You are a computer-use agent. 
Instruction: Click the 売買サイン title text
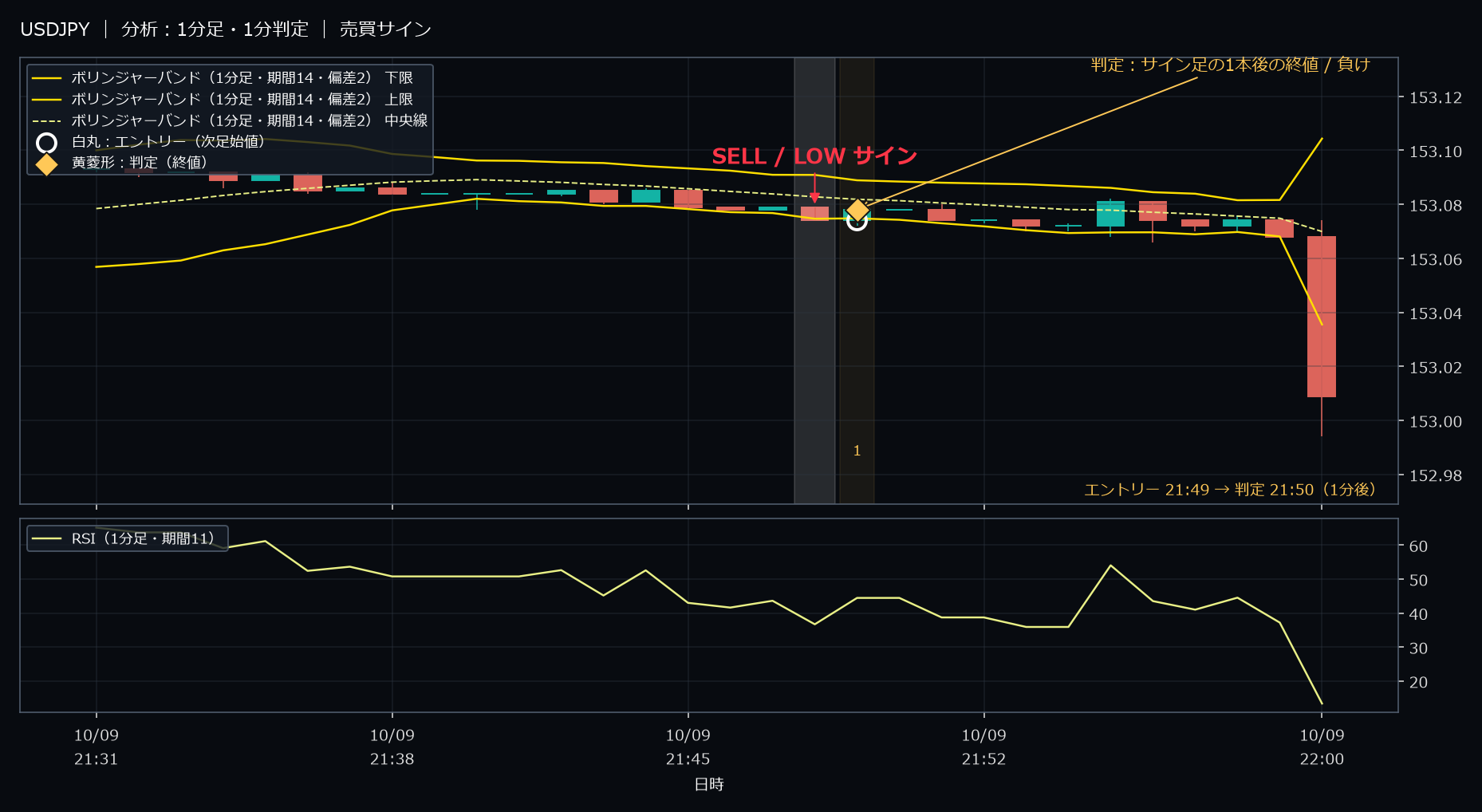click(385, 30)
